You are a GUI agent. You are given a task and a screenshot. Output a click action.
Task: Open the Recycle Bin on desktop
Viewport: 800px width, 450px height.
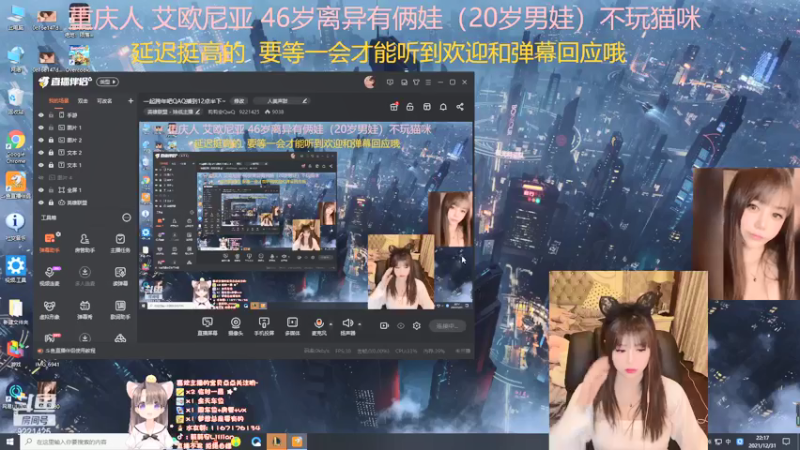coord(16,101)
